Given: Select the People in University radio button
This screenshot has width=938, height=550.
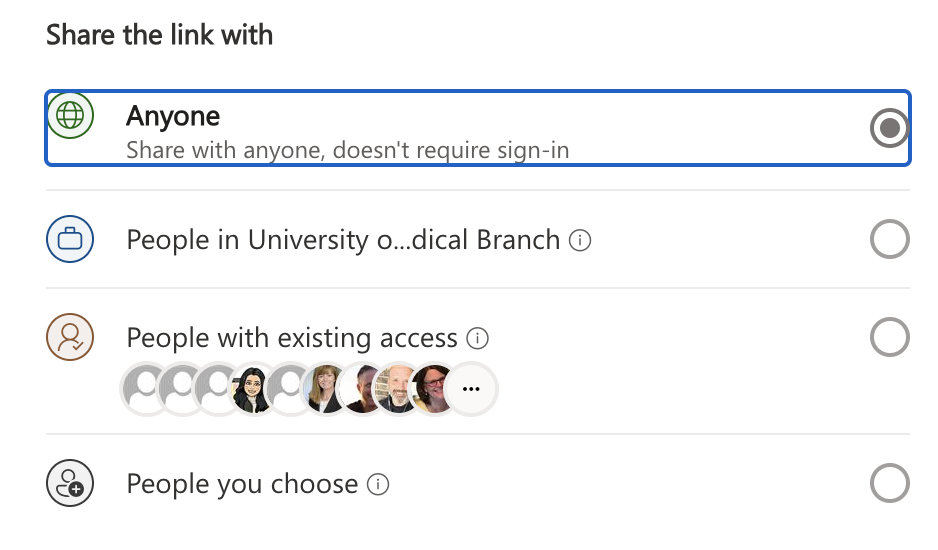Looking at the screenshot, I should point(889,240).
